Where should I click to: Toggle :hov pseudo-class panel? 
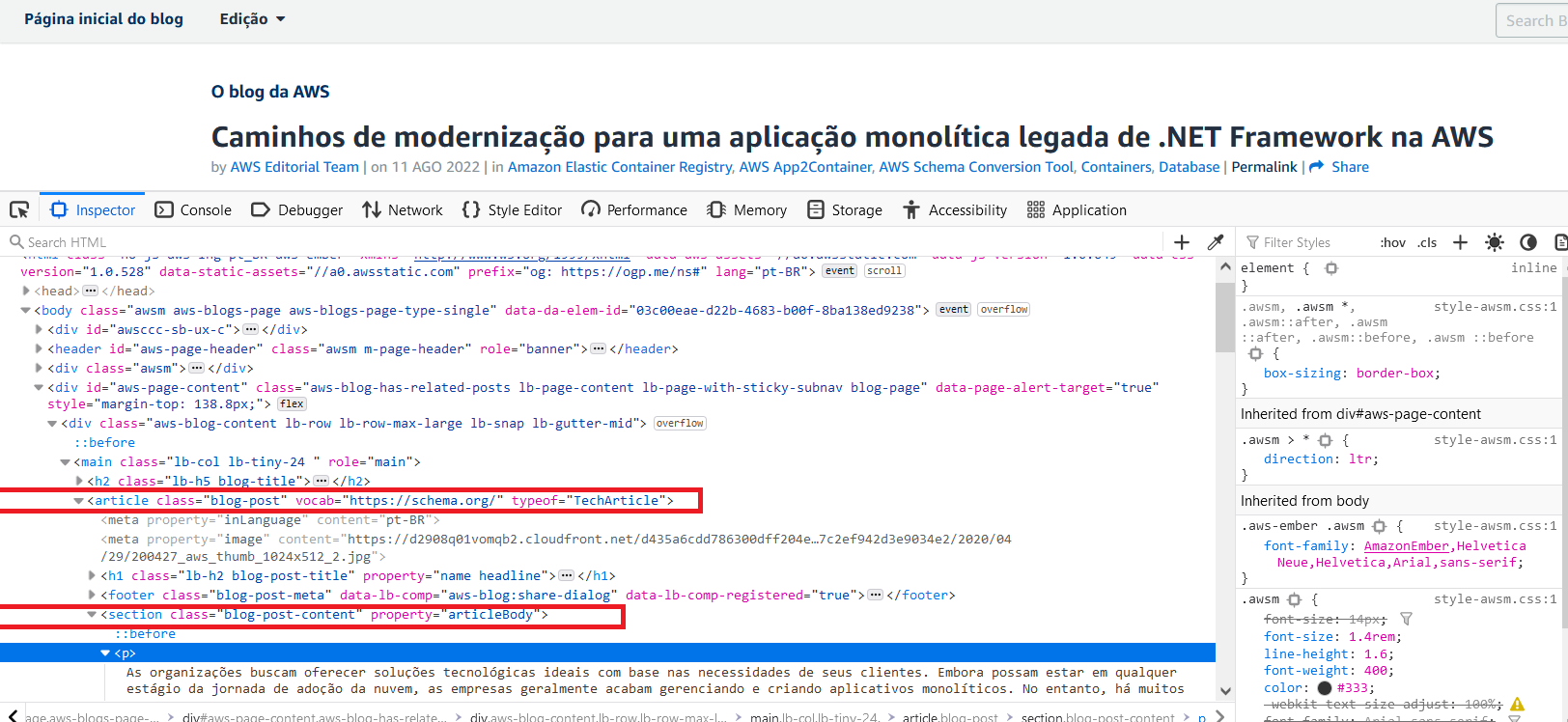(1392, 242)
